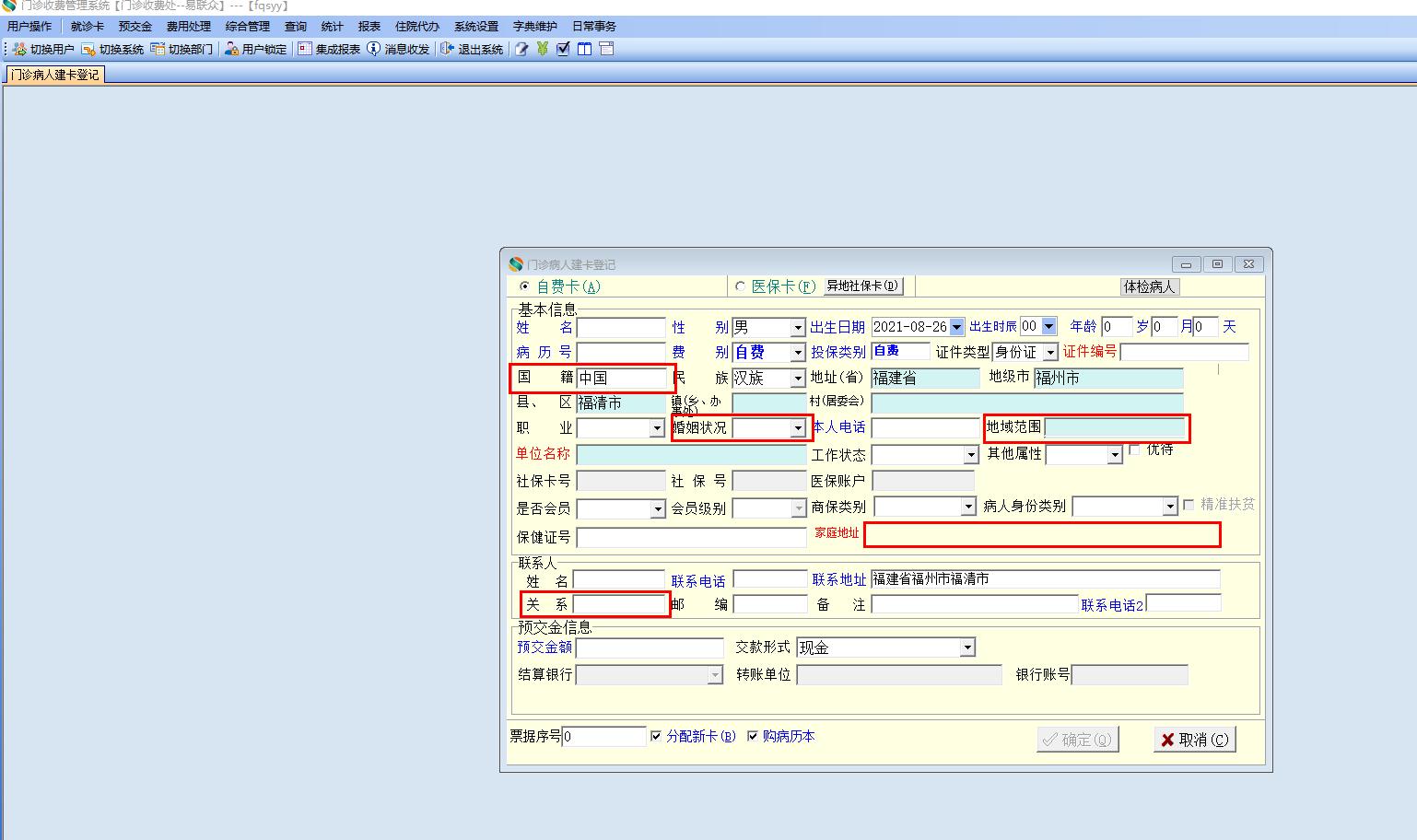1417x840 pixels.
Task: Open 集成报表 integrated report icon
Action: click(x=305, y=49)
